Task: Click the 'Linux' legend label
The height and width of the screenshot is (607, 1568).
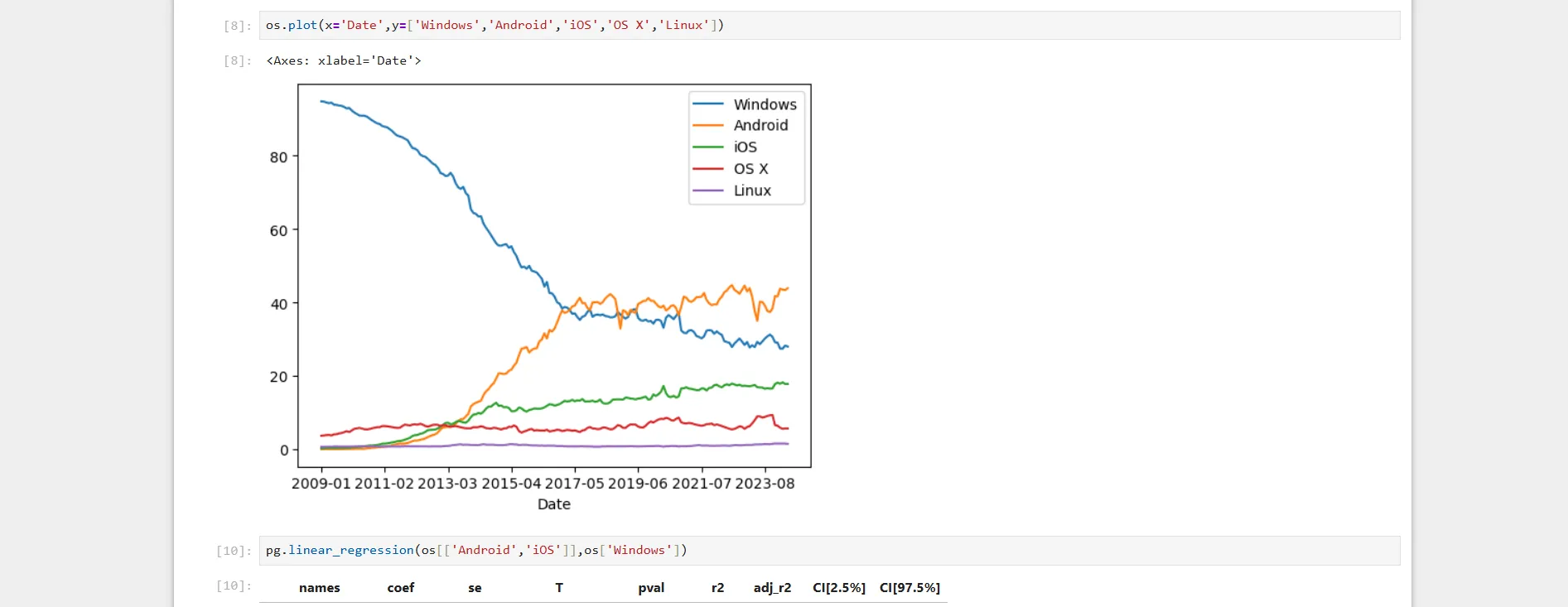Action: pos(752,190)
